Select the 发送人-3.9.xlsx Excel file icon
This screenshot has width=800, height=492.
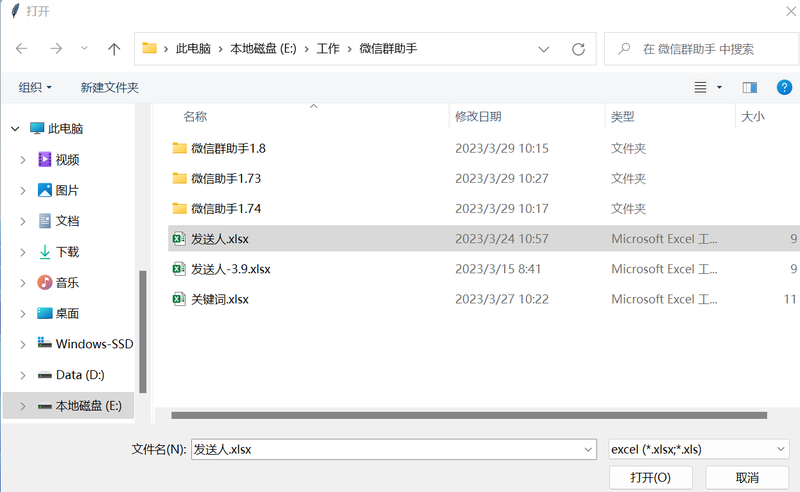179,268
